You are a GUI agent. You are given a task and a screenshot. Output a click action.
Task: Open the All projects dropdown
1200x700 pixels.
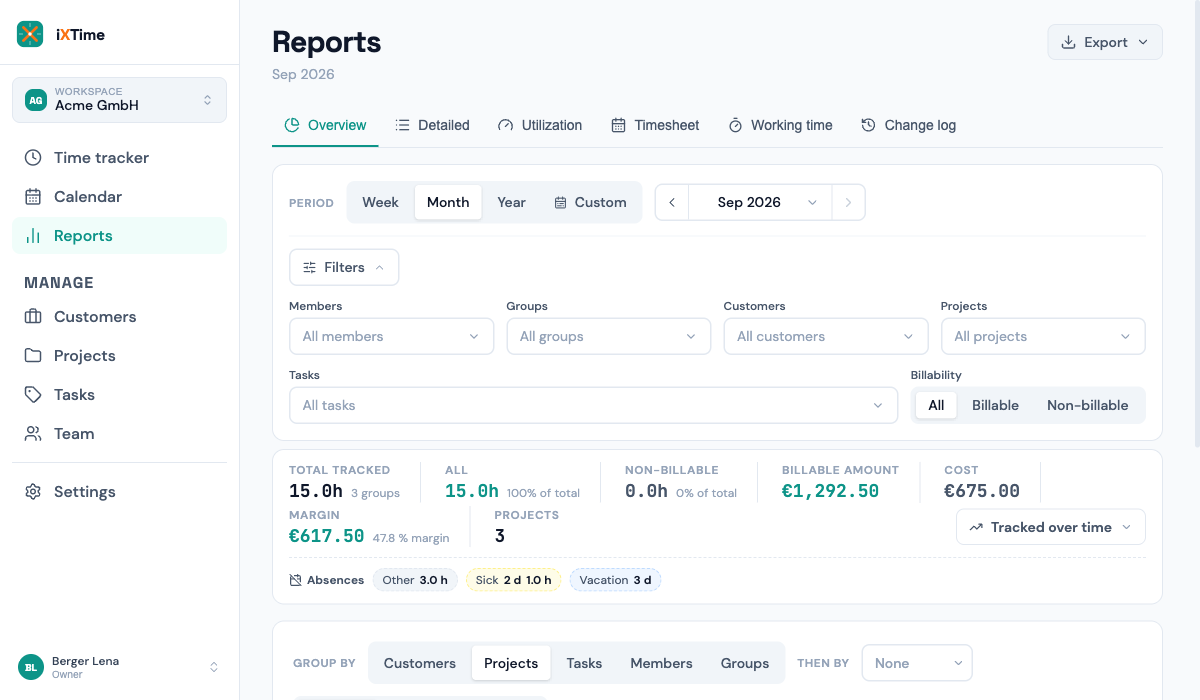point(1043,336)
